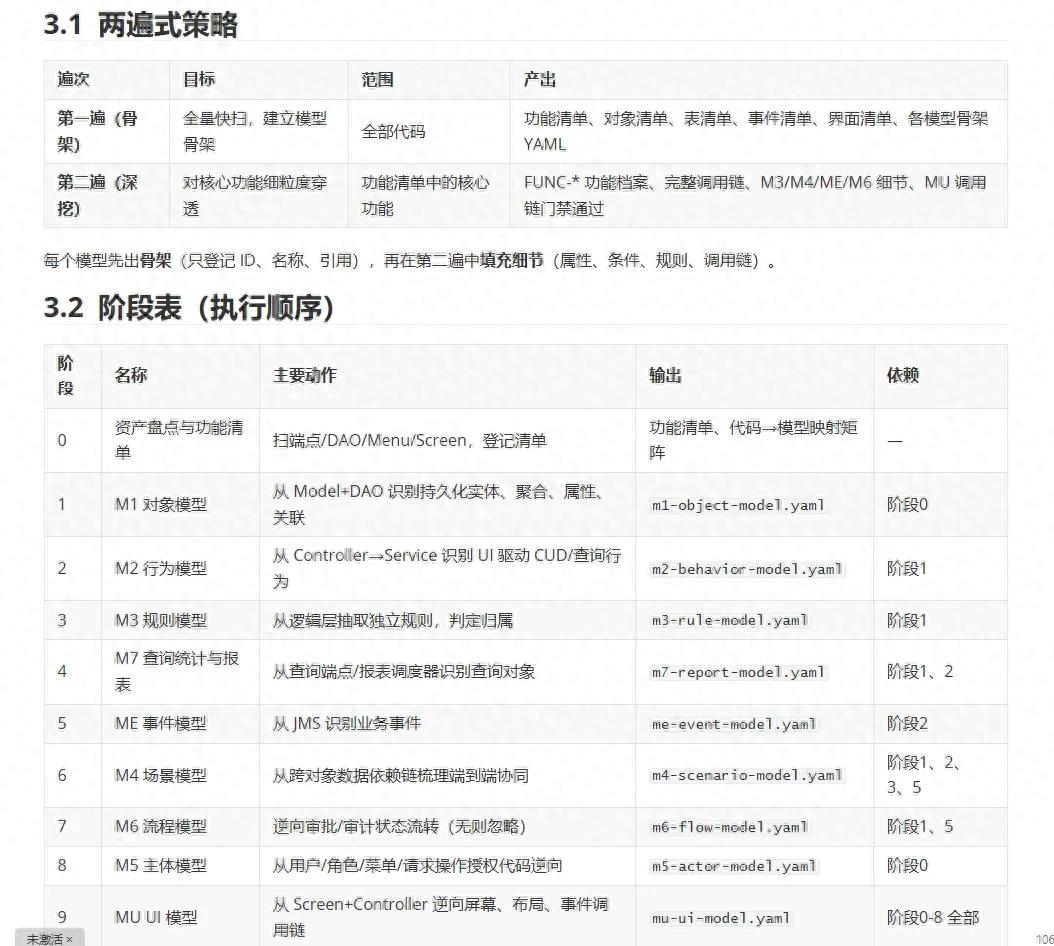Click the cell starting '从 Controller→Service 识别'
Image resolution: width=1054 pixels, height=946 pixels.
tap(446, 568)
